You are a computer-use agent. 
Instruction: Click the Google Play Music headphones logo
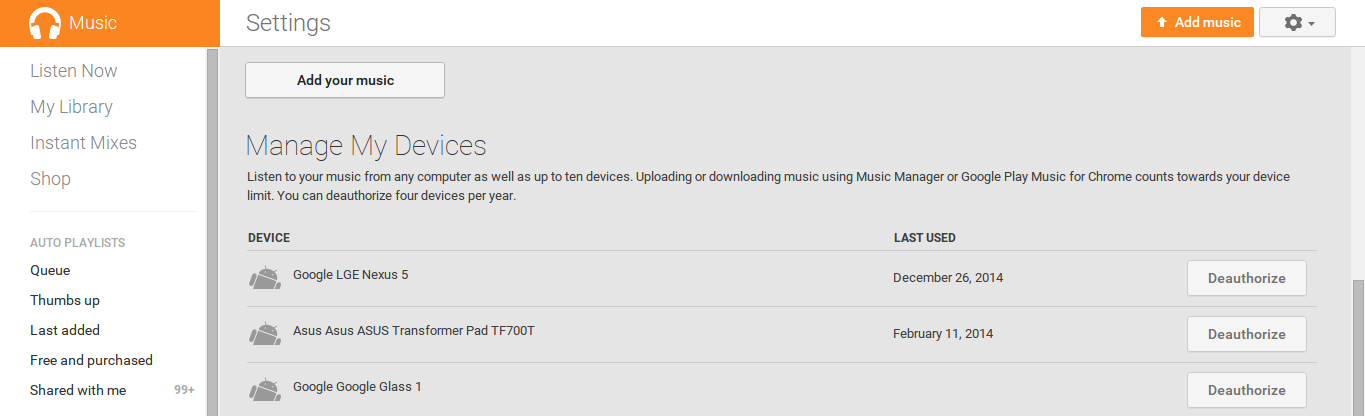click(45, 23)
